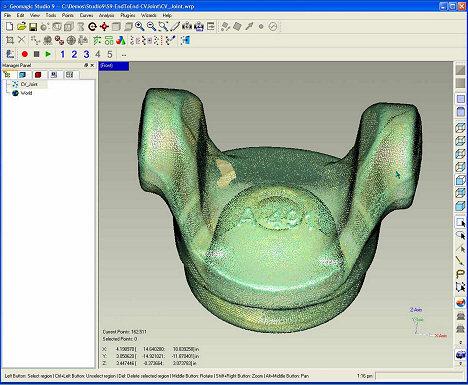Click the colored shapes icon in points toolbar
The width and height of the screenshot is (468, 385).
[x=121, y=41]
